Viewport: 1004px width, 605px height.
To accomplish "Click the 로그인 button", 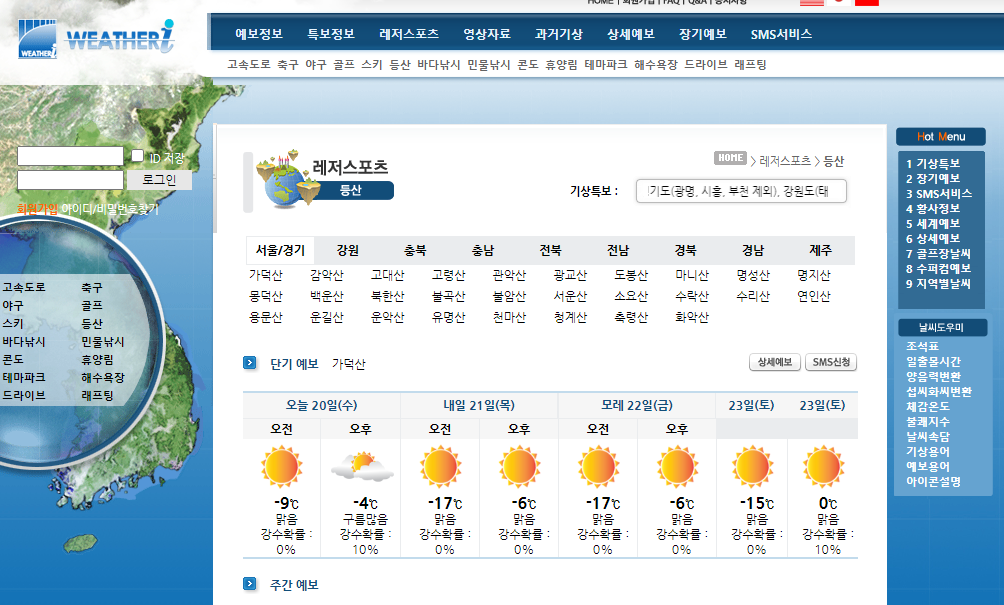I will (159, 180).
